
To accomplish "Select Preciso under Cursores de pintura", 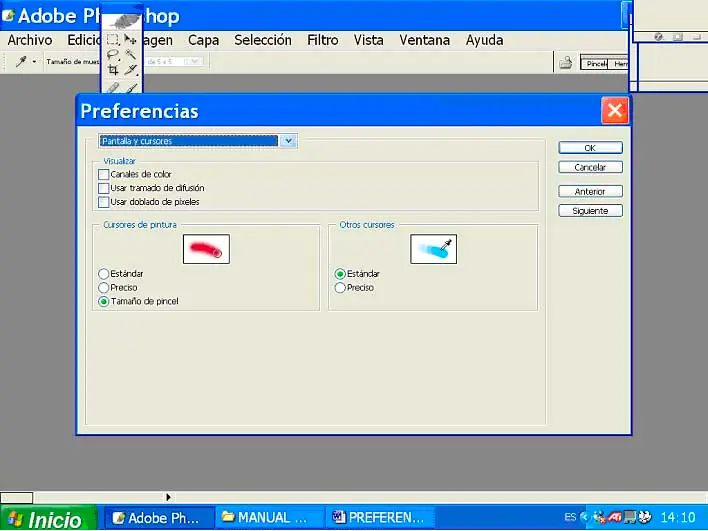I will 103,288.
